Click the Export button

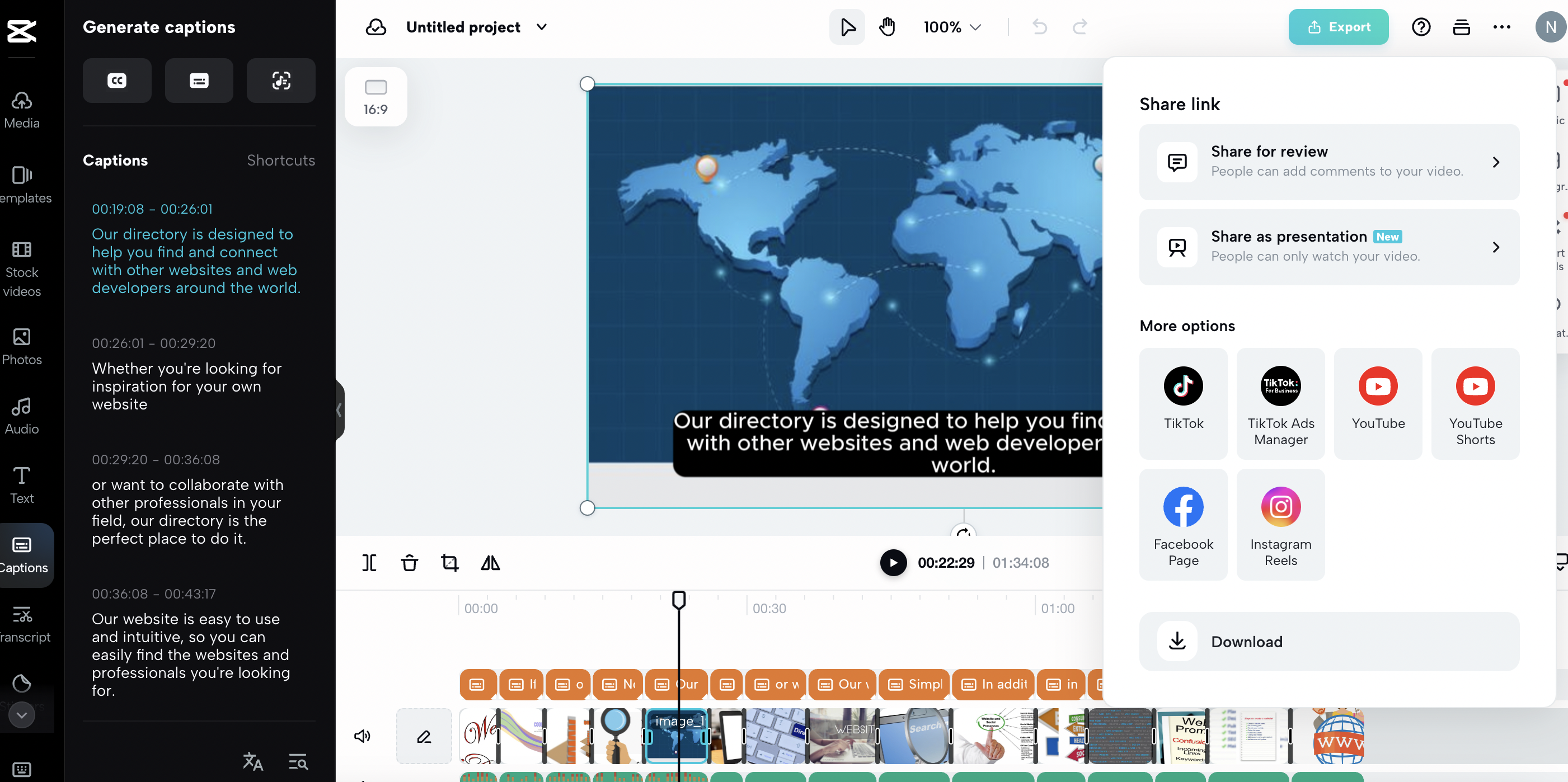pyautogui.click(x=1338, y=27)
